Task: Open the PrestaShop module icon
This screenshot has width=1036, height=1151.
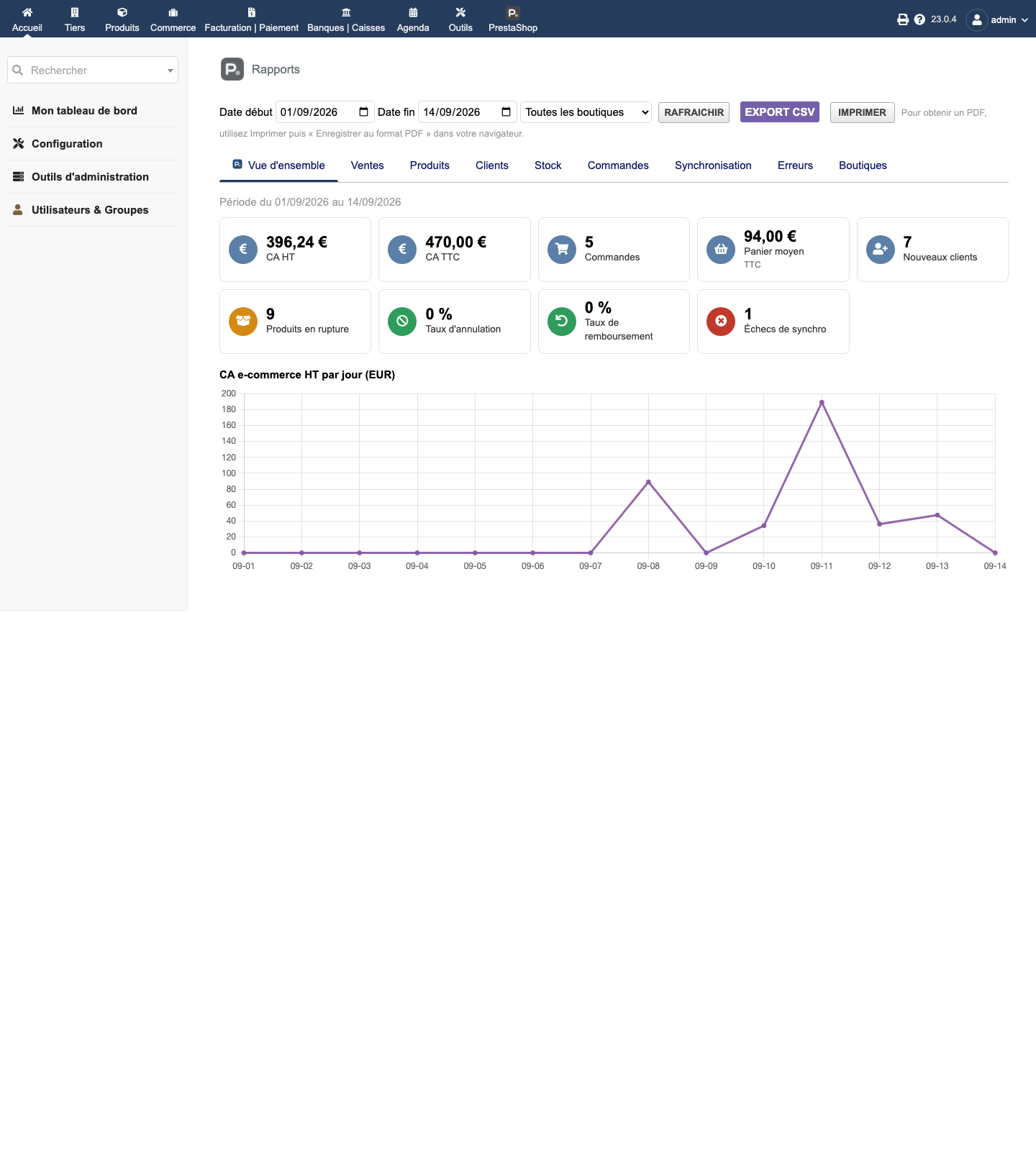Action: click(x=513, y=13)
